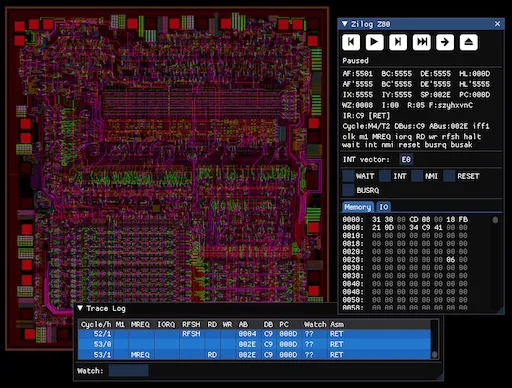This screenshot has height=388, width=512.
Task: Click the AF:5501 register value
Action: point(357,74)
